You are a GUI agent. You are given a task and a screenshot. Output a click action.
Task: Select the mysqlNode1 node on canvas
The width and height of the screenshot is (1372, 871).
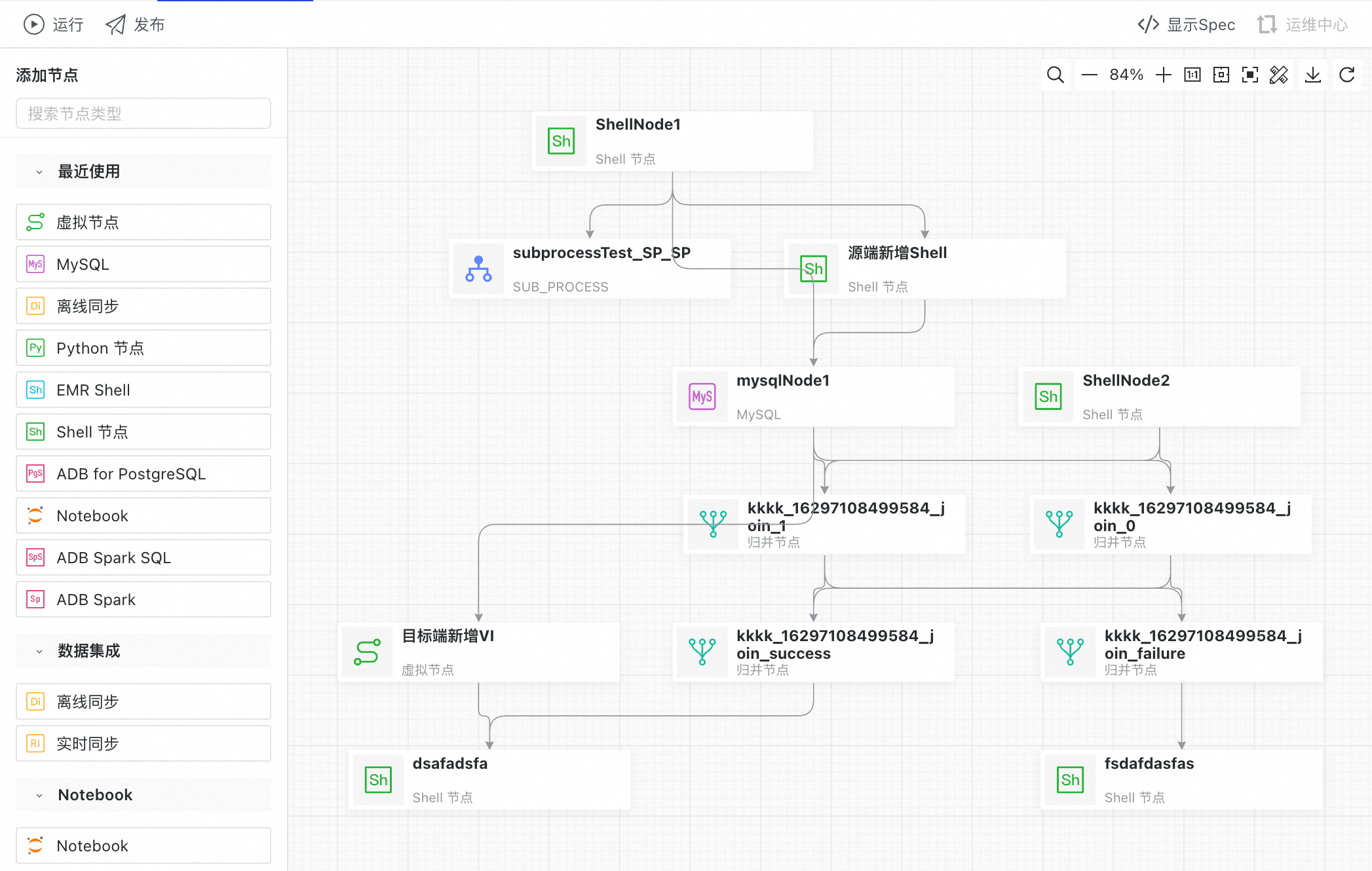(812, 397)
